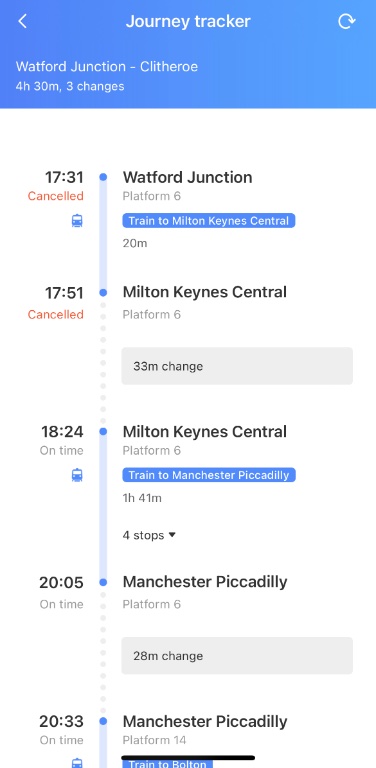Screen dimensions: 376x768
Task: Click the 4 stops dropdown triangle
Action: click(x=172, y=535)
